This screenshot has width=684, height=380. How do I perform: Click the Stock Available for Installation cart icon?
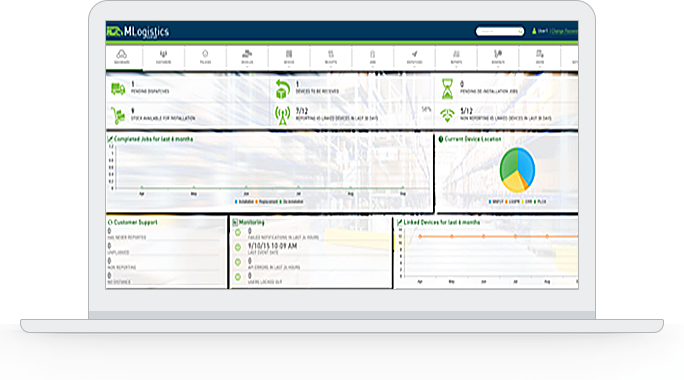pos(118,116)
